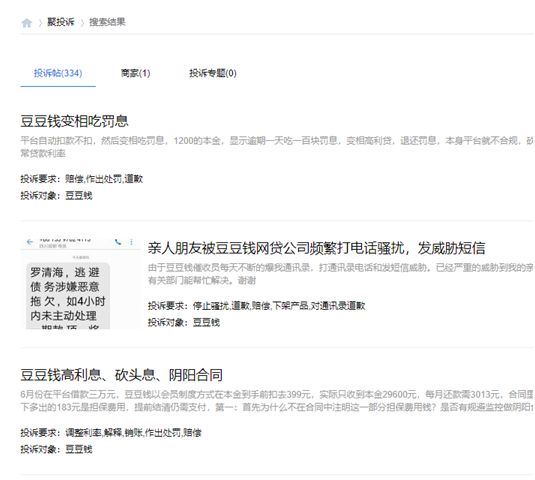This screenshot has height=480, width=535.
Task: Click the back arrow inside the SMS thumbnail
Action: coord(30,242)
